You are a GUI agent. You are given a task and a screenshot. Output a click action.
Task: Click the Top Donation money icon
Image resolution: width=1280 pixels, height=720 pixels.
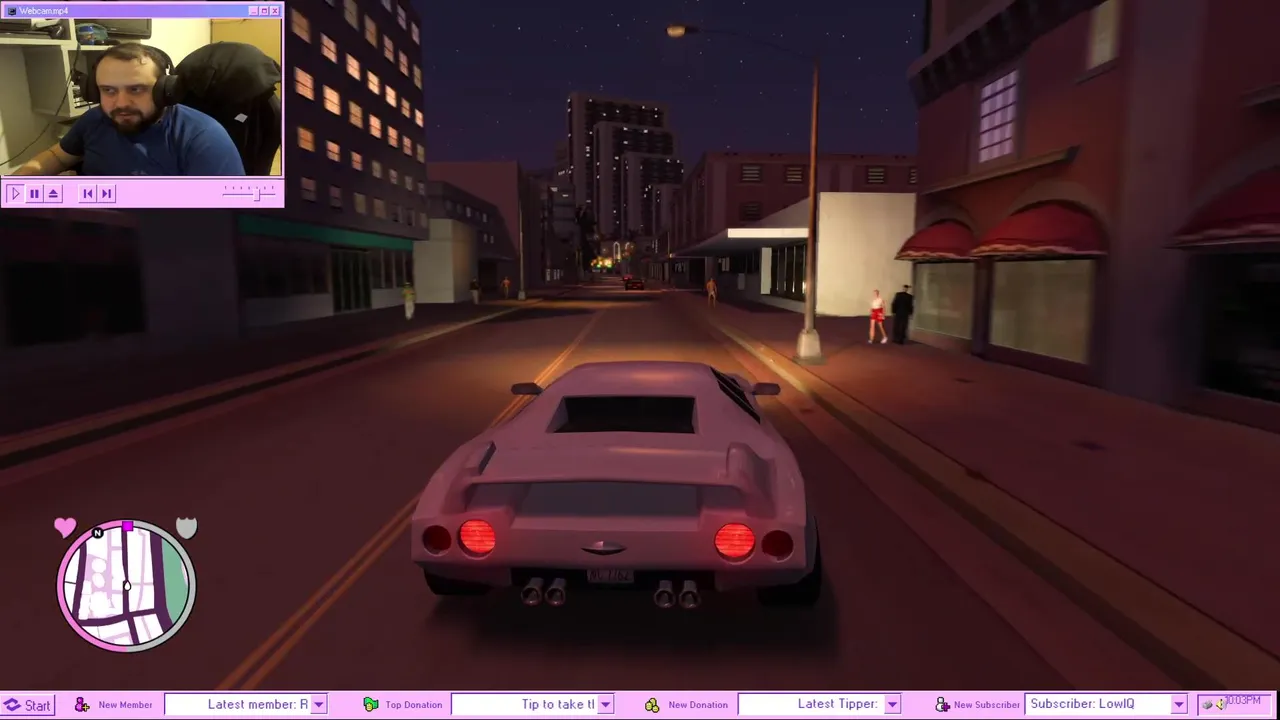pyautogui.click(x=371, y=705)
